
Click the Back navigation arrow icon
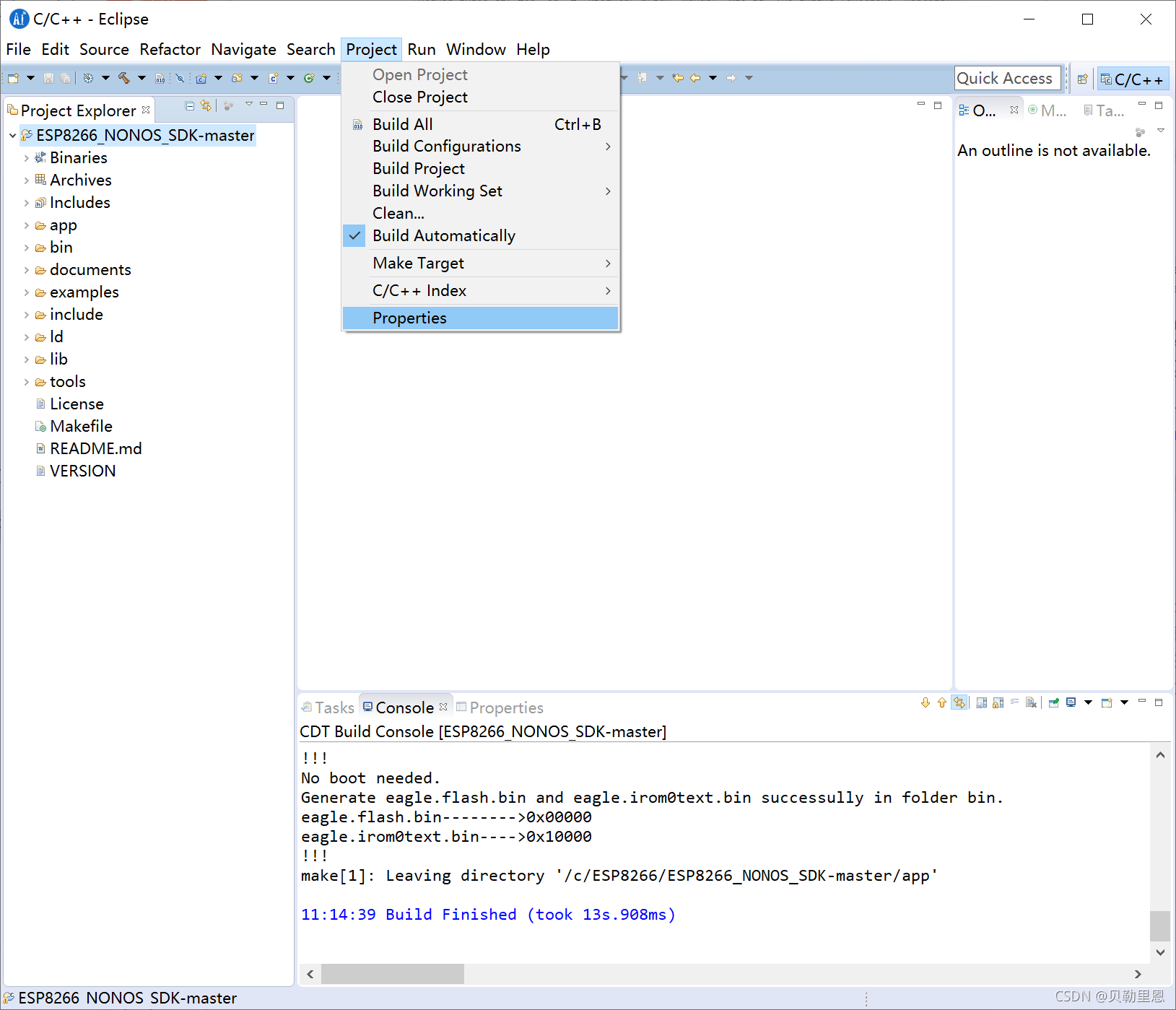coord(695,78)
